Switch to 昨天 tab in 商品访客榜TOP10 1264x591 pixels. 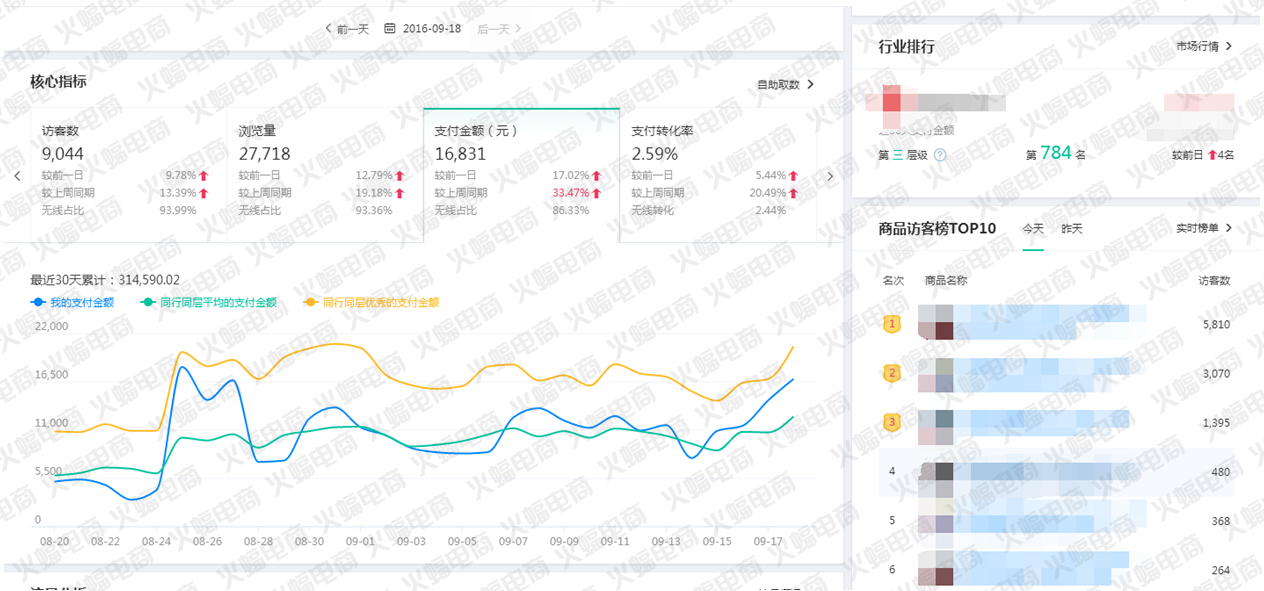1072,229
